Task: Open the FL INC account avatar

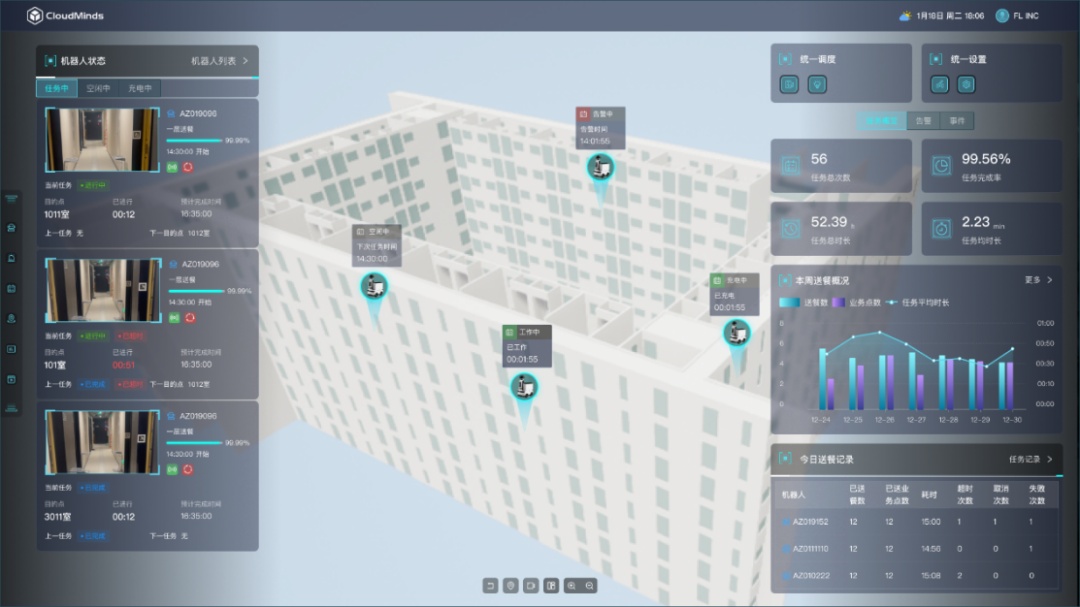Action: point(1002,15)
